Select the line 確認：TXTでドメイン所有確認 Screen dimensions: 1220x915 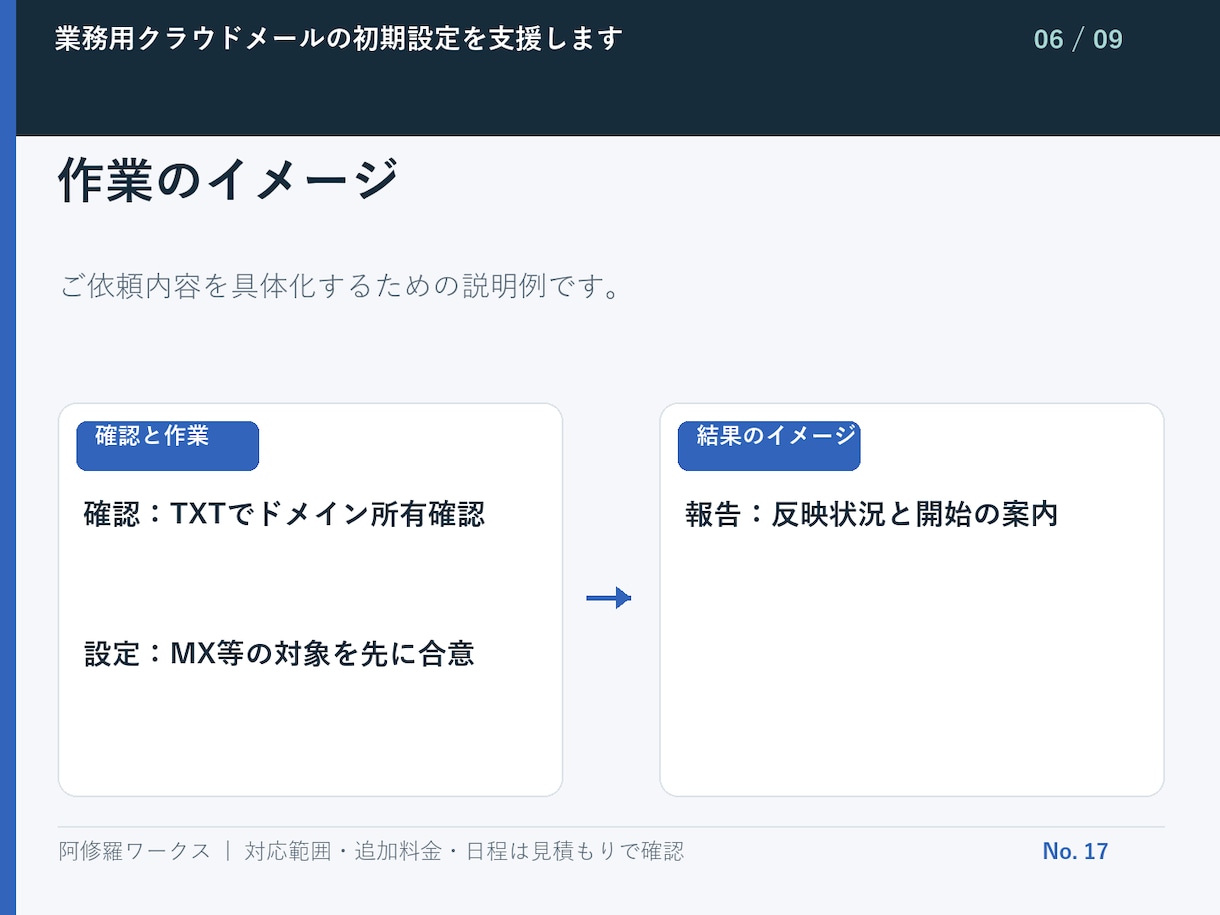click(285, 514)
